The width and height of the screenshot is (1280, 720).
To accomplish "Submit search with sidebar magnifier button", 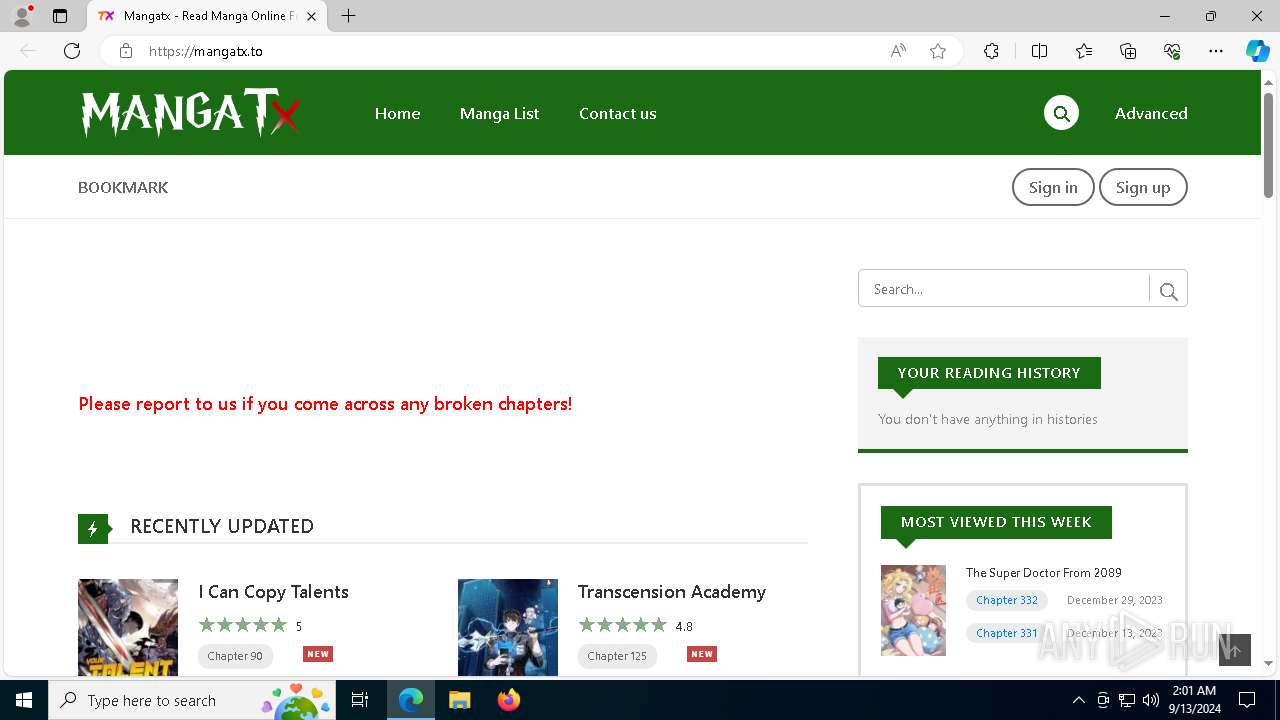I will coord(1168,291).
